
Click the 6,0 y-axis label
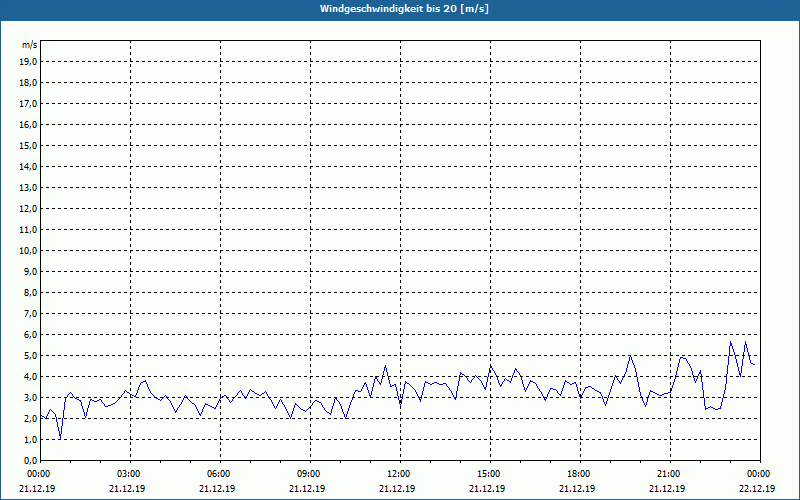[30, 334]
